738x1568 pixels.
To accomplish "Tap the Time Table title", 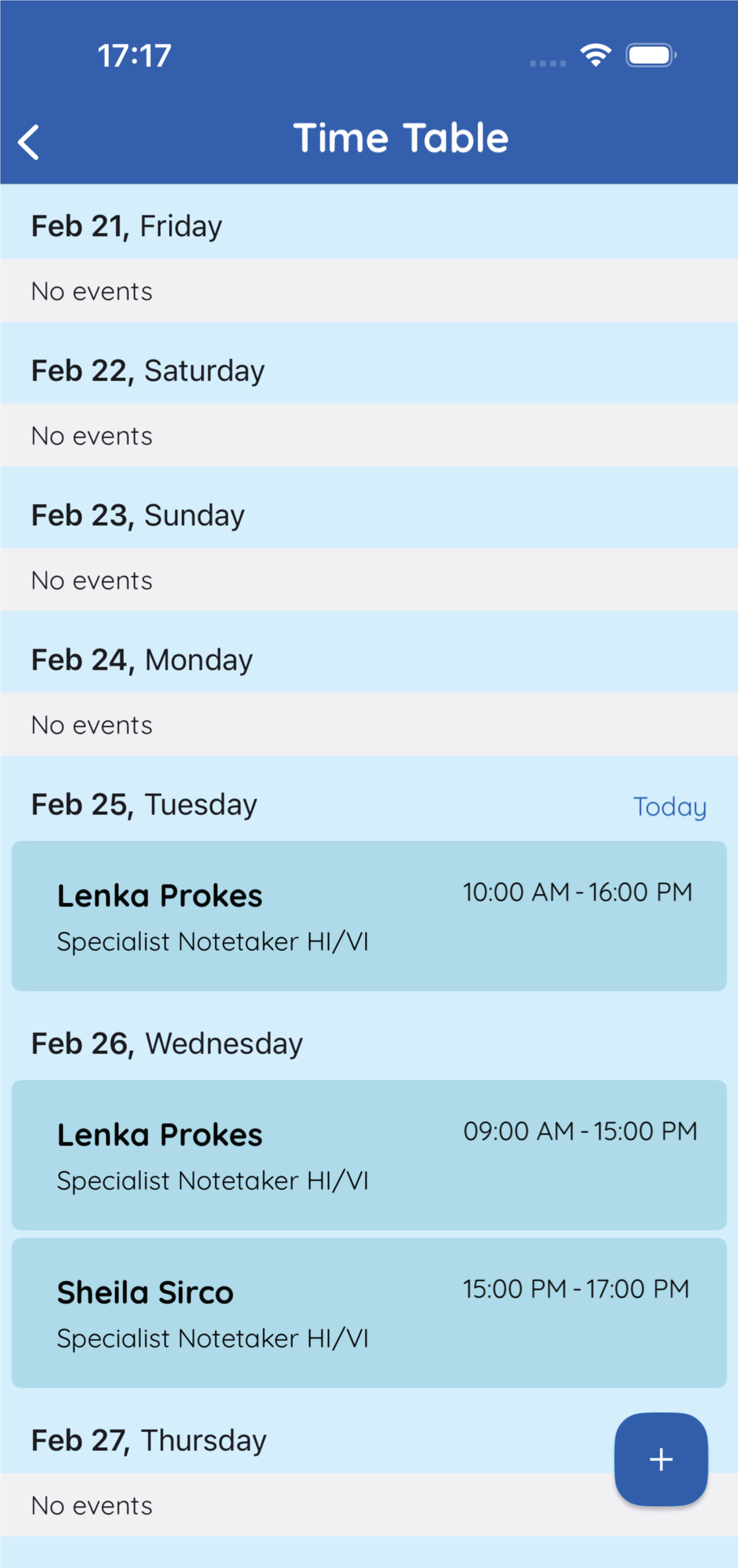I will (401, 138).
